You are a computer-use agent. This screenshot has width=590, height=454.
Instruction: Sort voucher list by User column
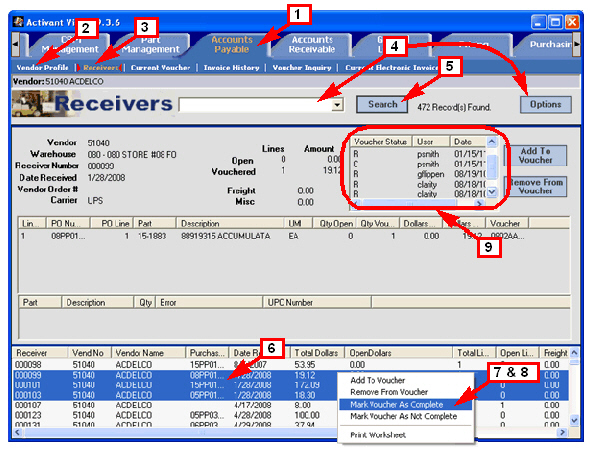tap(431, 142)
